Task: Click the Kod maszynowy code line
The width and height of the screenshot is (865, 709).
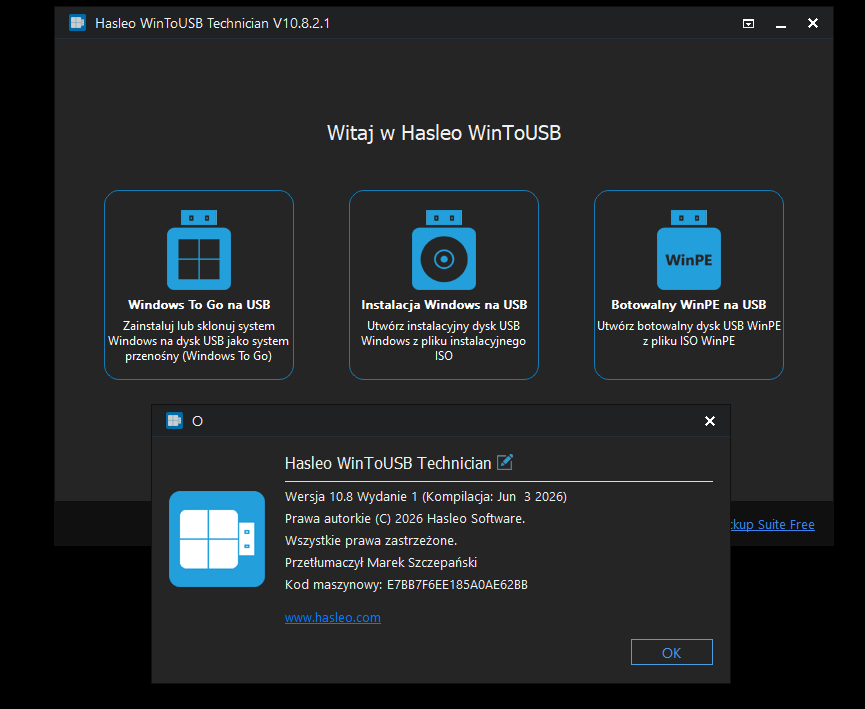Action: click(406, 585)
